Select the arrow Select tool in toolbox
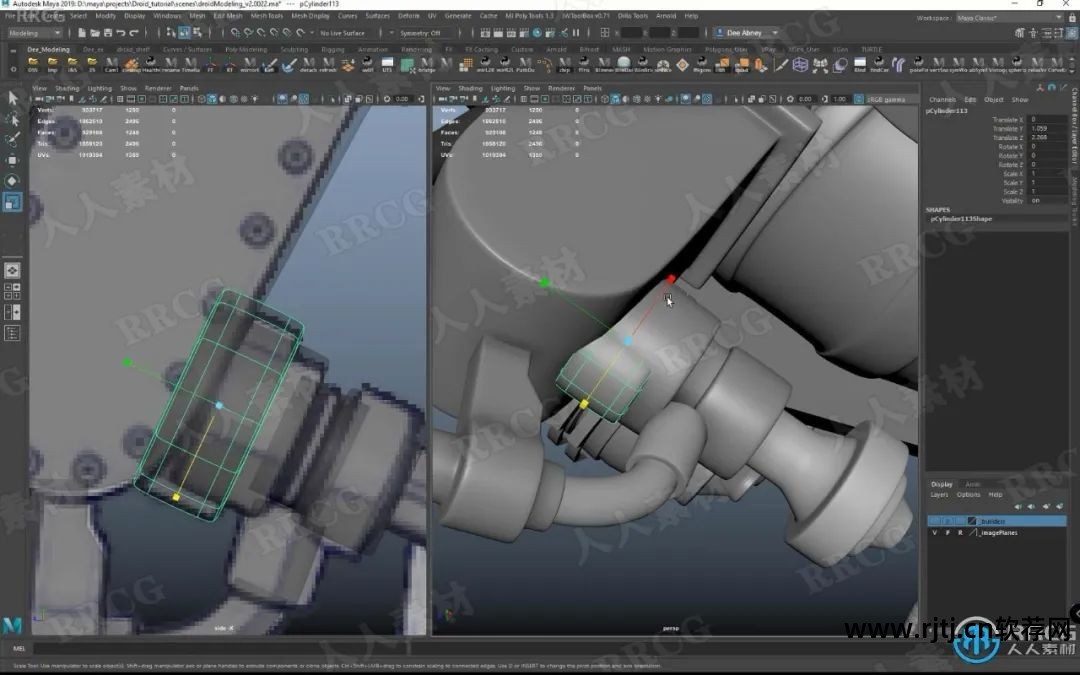The width and height of the screenshot is (1080, 675). [13, 97]
